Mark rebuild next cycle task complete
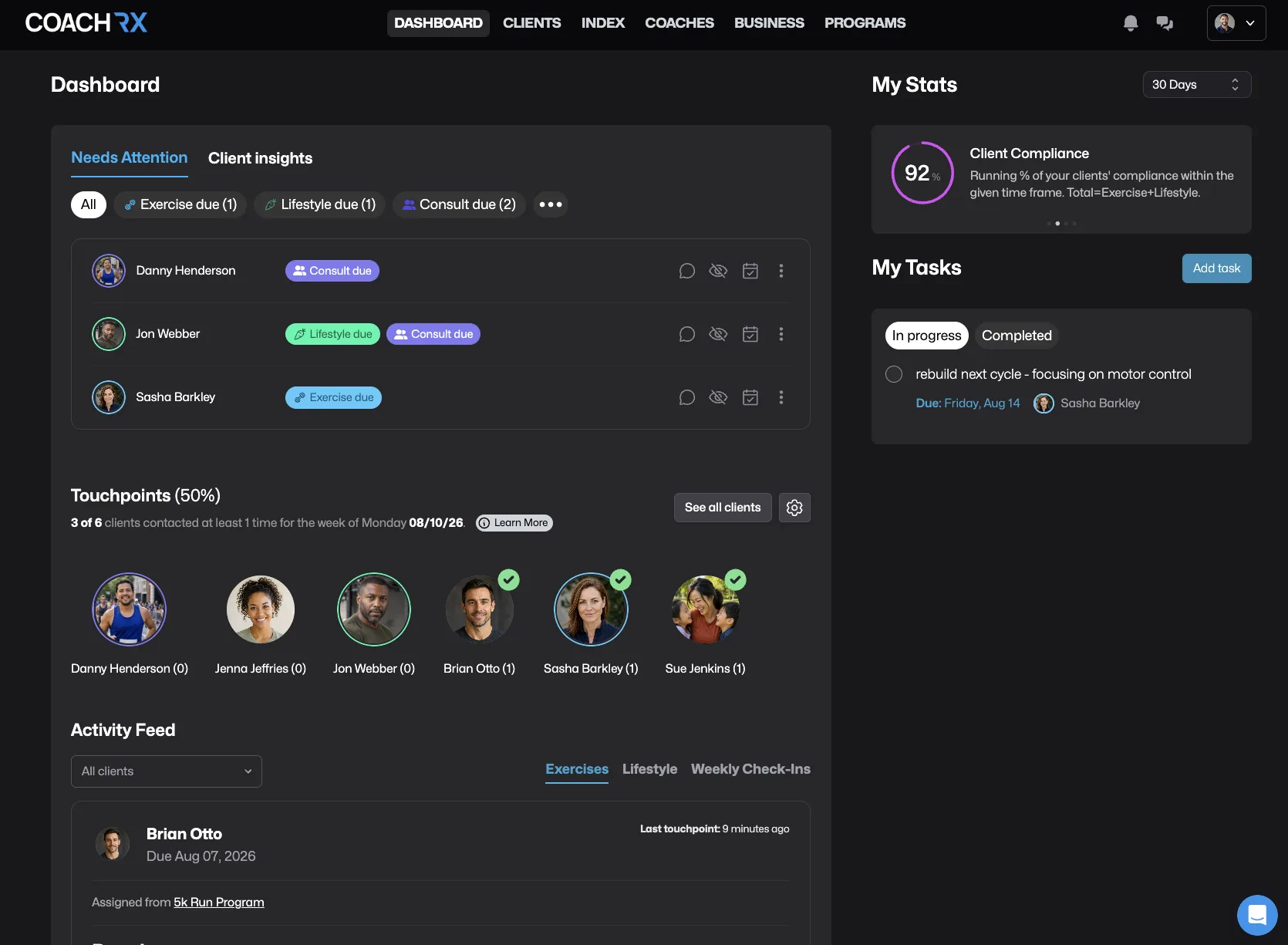Viewport: 1288px width, 945px height. coord(894,374)
